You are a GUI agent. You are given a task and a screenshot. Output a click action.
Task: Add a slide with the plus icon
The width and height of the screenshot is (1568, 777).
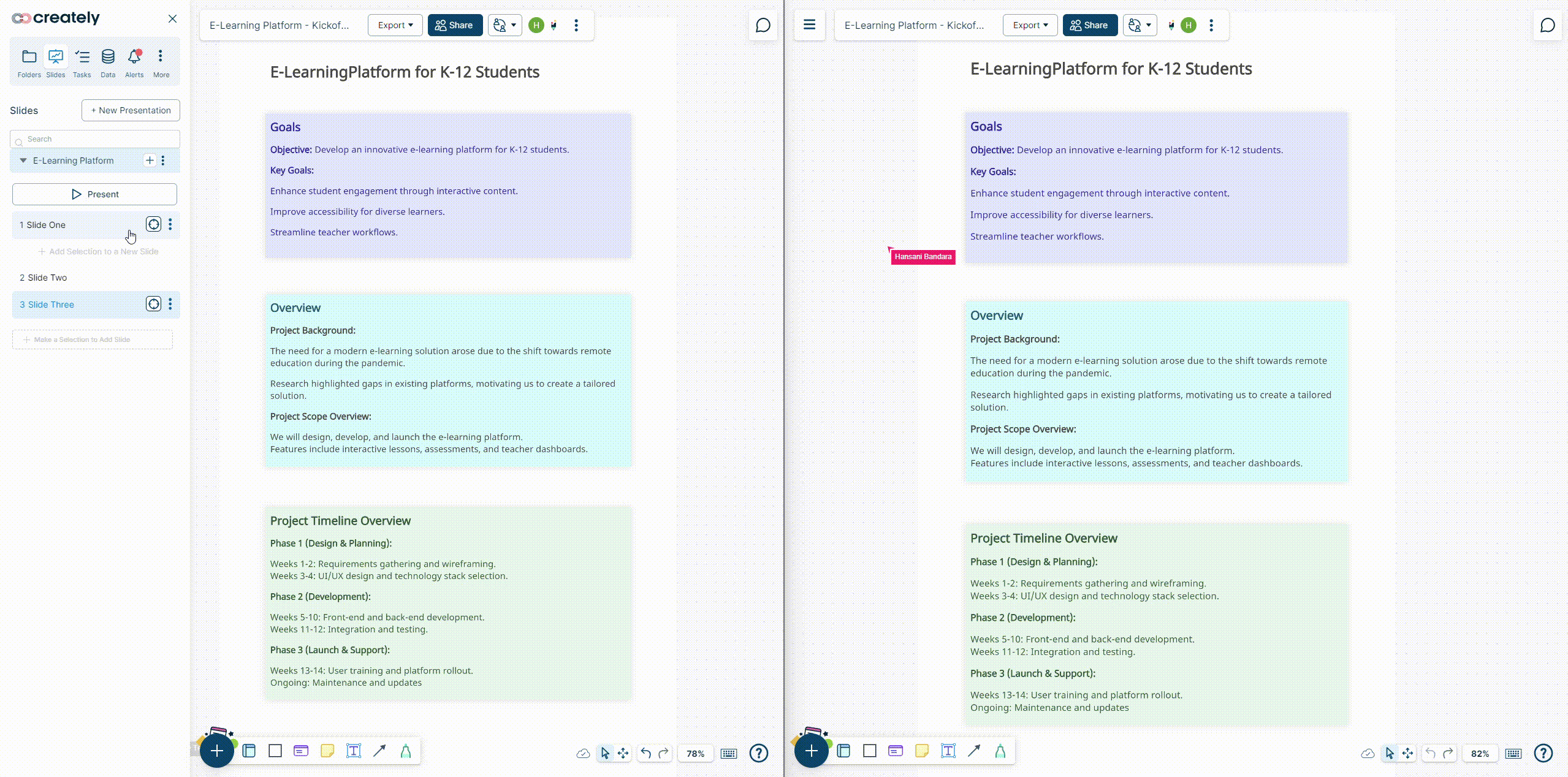pos(150,161)
